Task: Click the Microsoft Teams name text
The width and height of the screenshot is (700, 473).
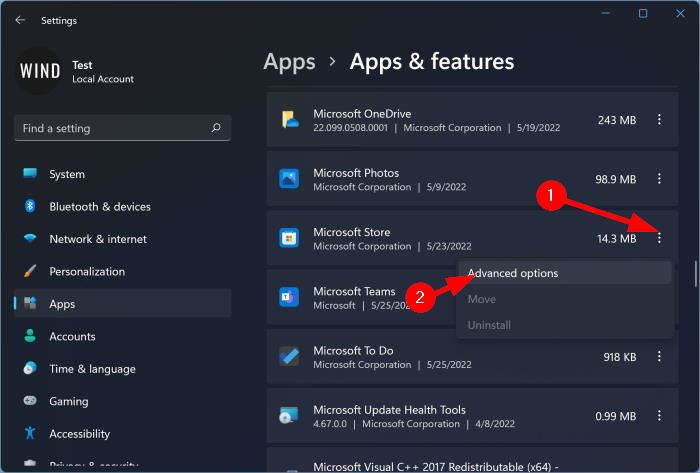Action: (x=354, y=291)
